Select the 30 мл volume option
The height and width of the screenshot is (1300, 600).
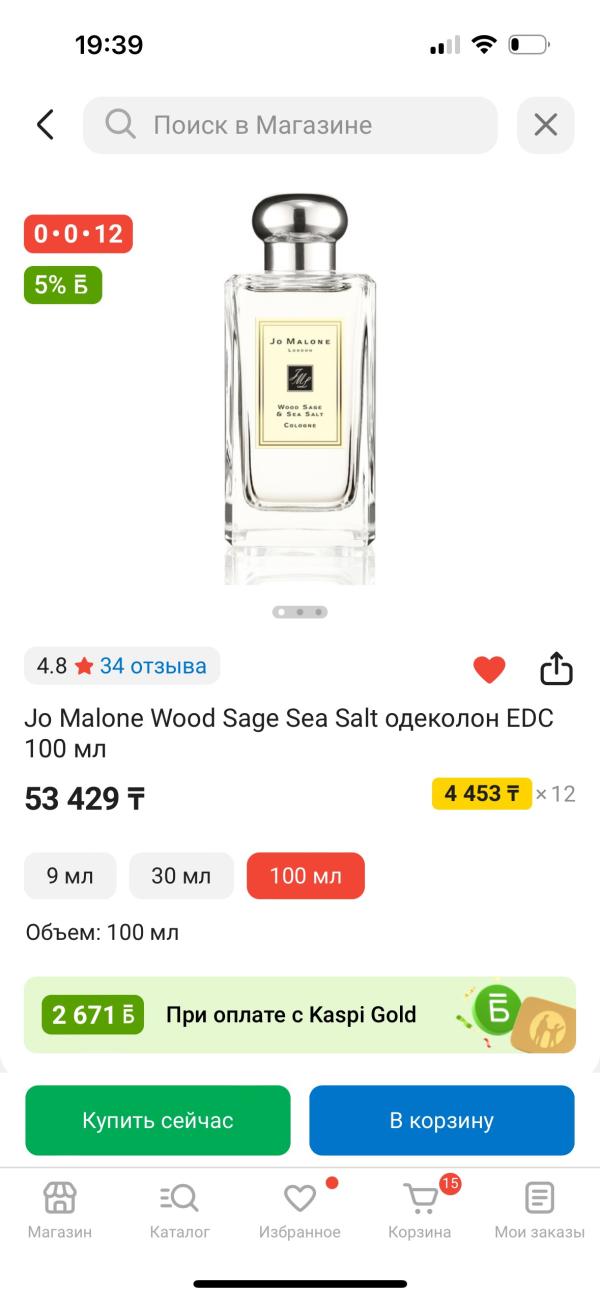click(x=181, y=876)
